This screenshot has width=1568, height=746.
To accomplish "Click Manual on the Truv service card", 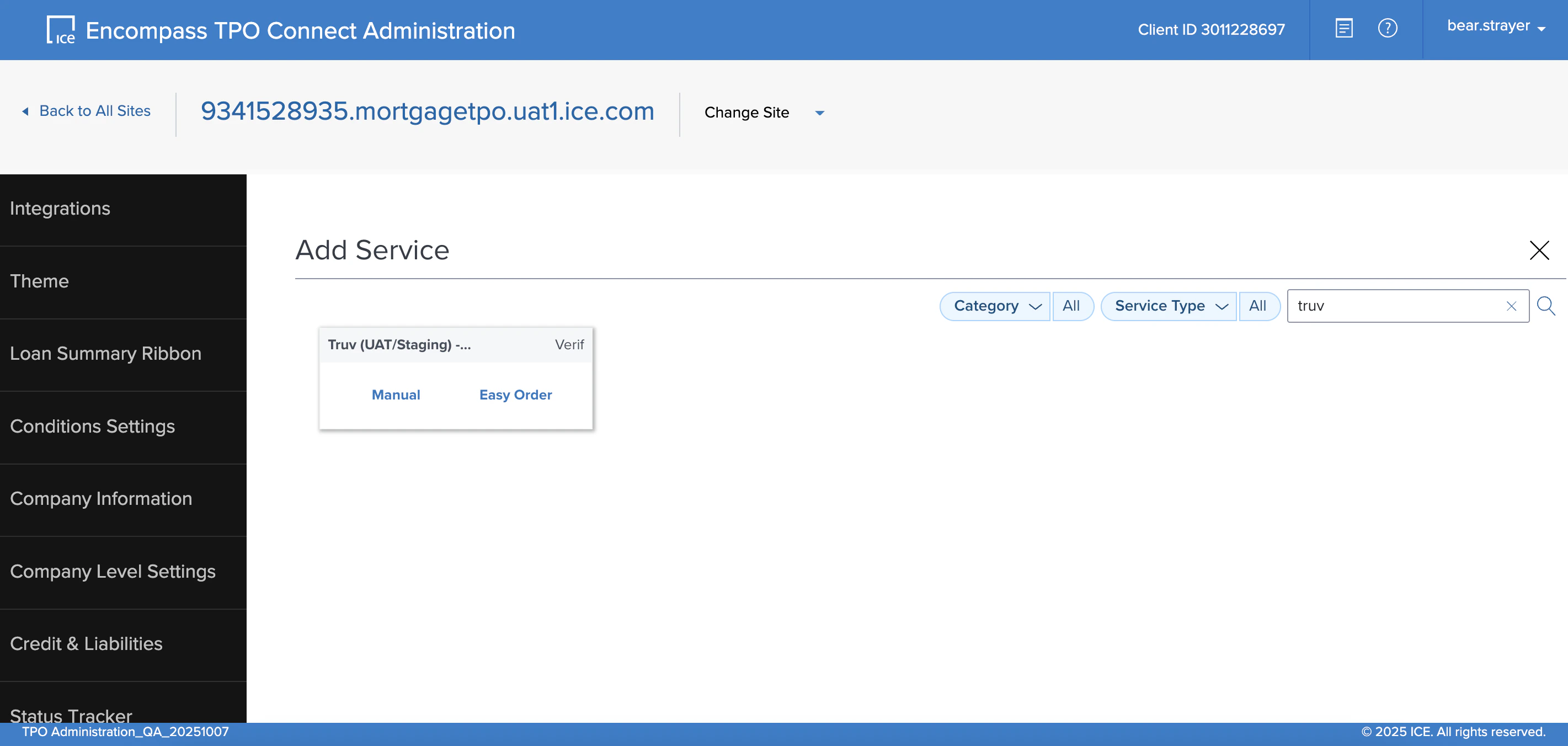I will click(396, 395).
